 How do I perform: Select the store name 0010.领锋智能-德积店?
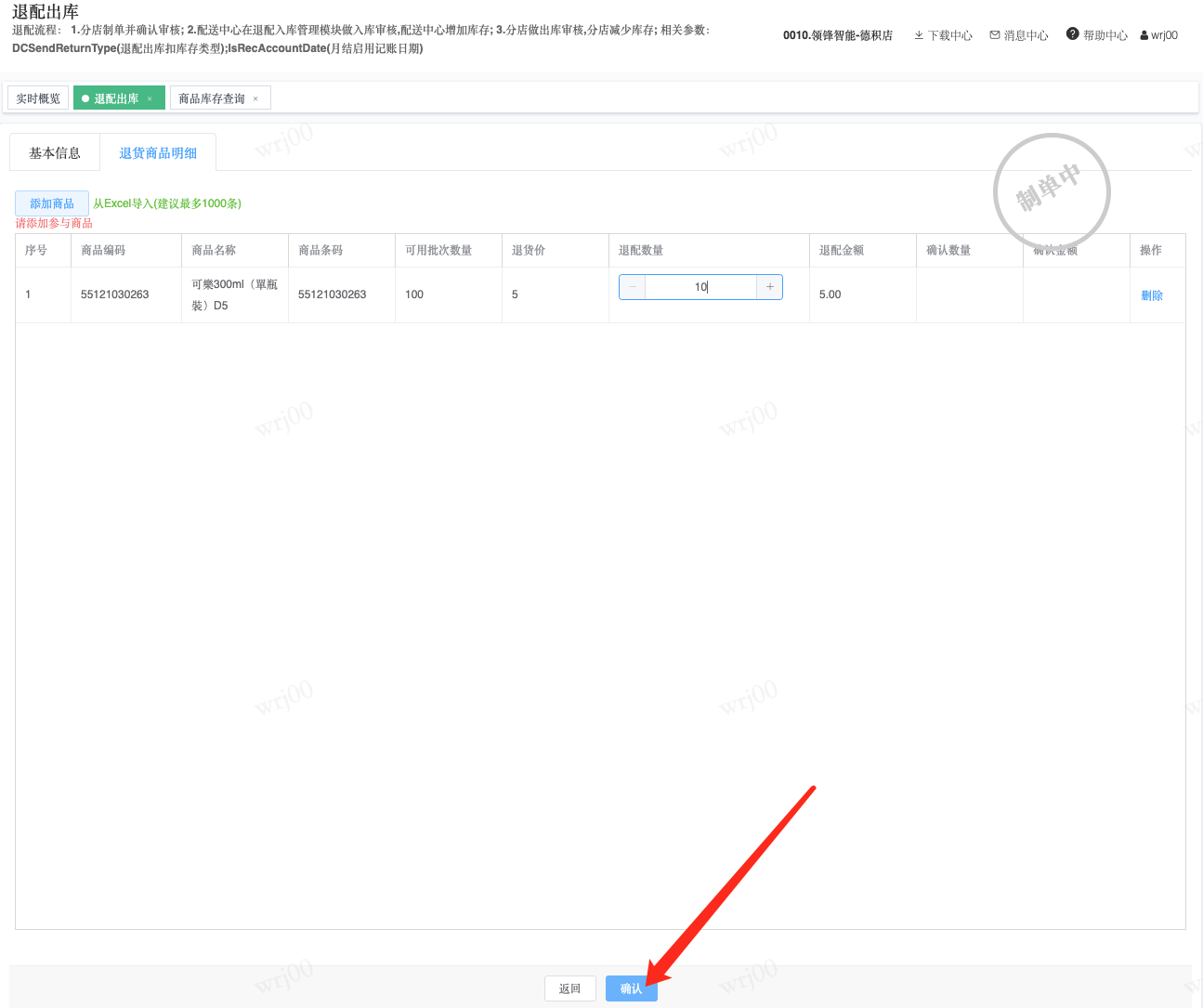pos(838,35)
